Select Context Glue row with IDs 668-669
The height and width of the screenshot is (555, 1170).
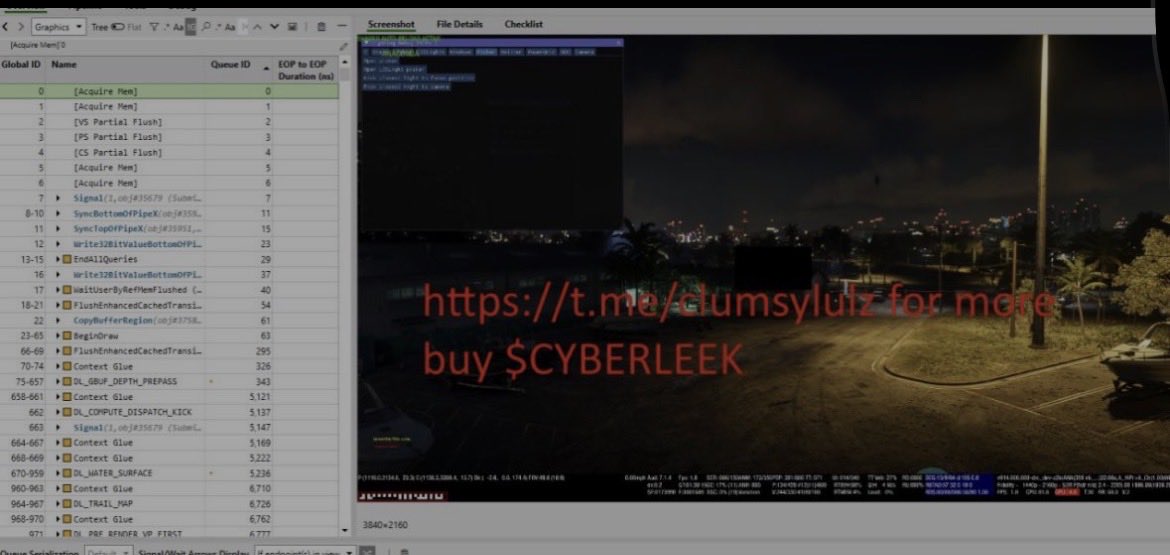[x=169, y=459]
